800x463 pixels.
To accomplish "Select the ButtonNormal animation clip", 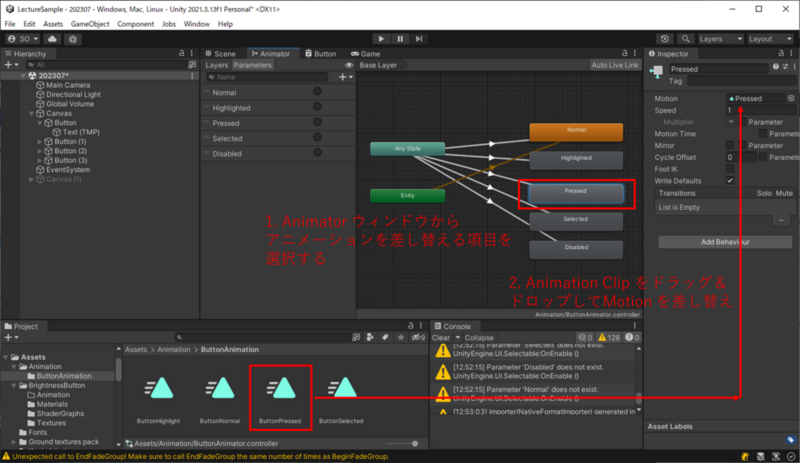I will [220, 399].
